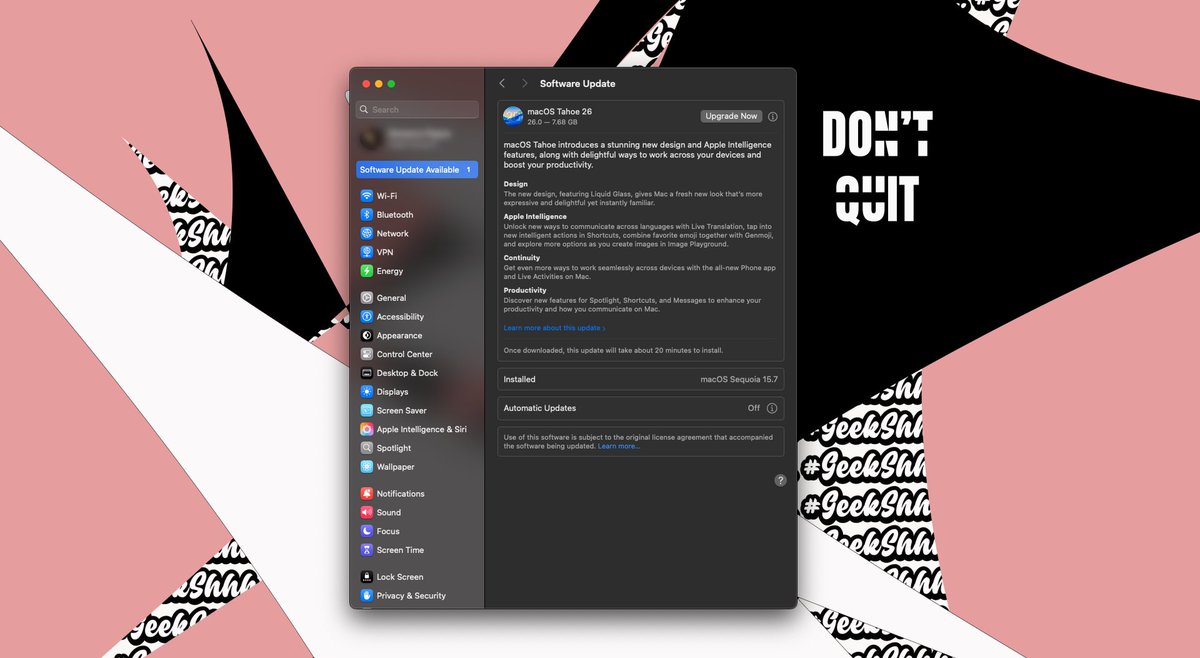Click the macOS Tahoe 26 update icon
The width and height of the screenshot is (1200, 658).
[x=513, y=116]
